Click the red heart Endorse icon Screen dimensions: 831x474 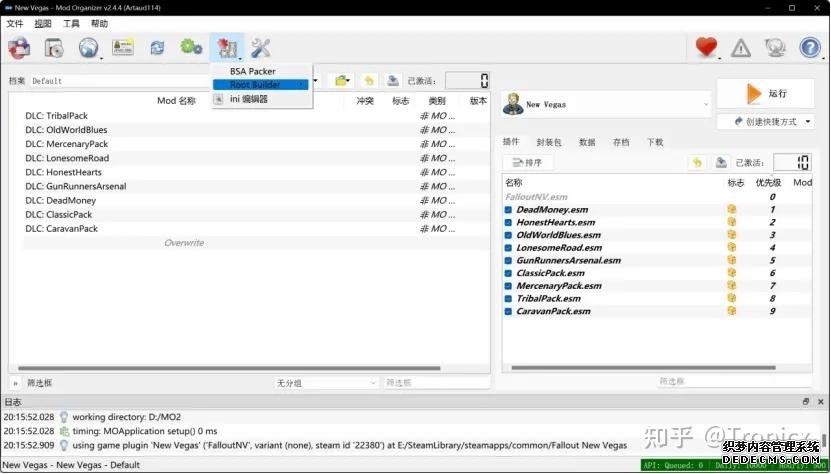coord(707,47)
